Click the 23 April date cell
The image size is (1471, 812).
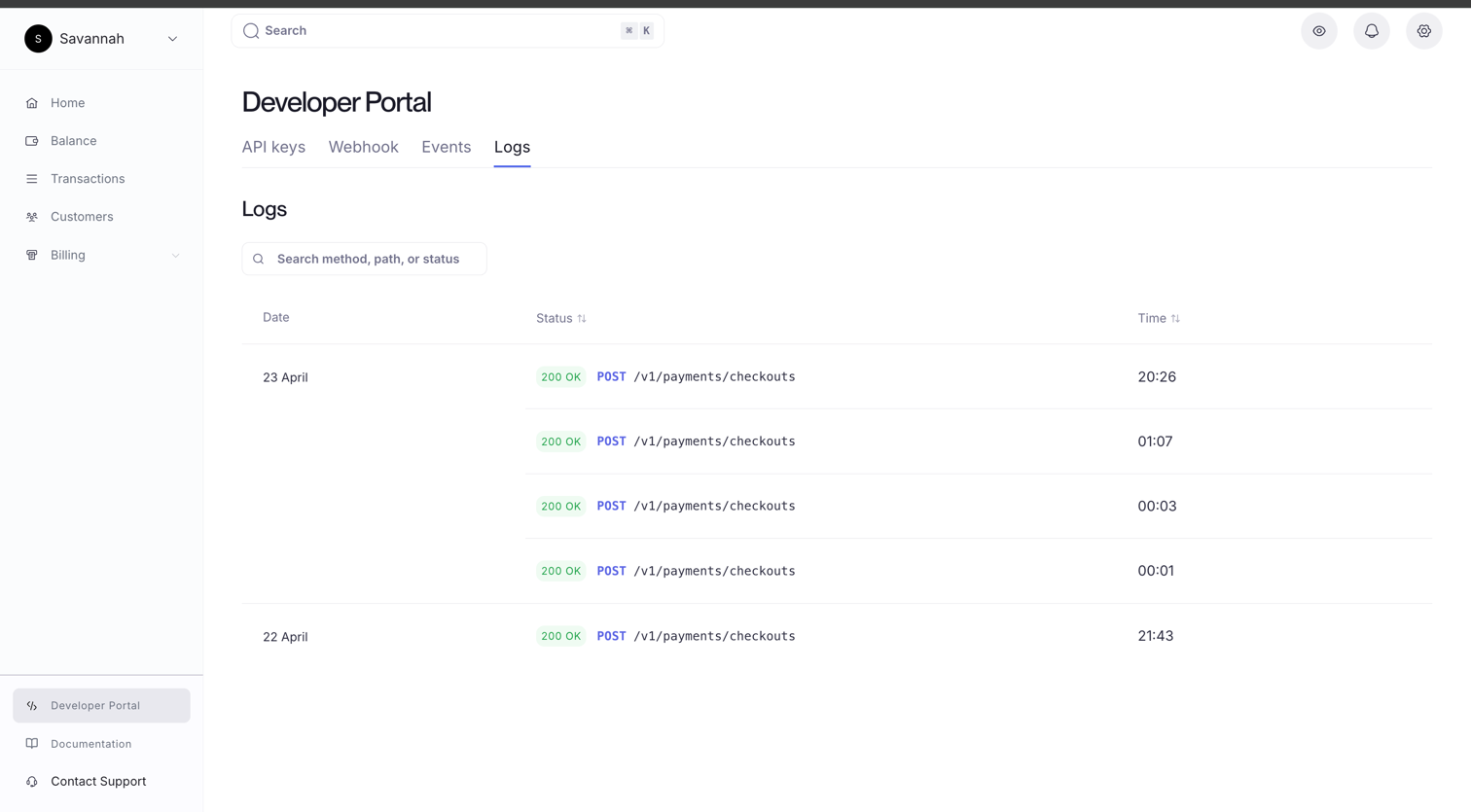pos(285,377)
